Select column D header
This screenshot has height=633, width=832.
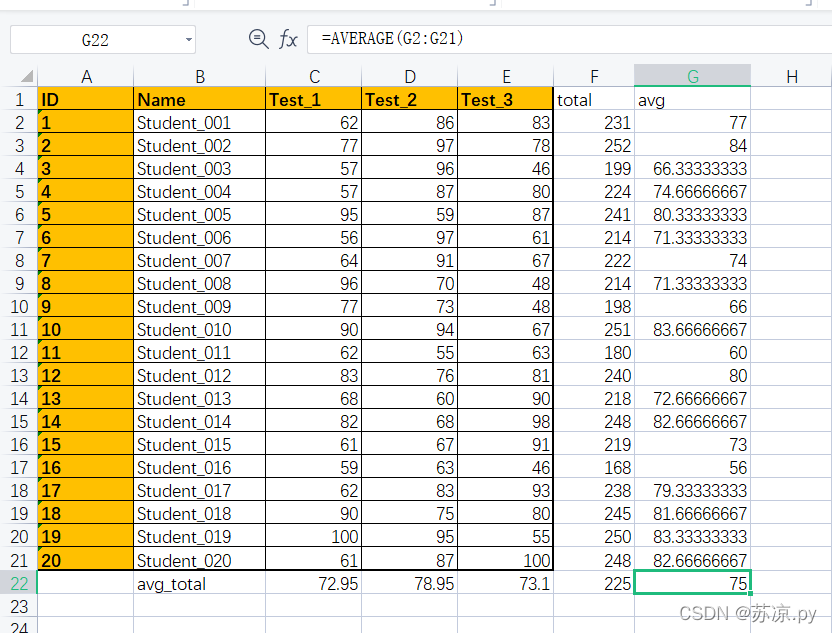[x=410, y=76]
